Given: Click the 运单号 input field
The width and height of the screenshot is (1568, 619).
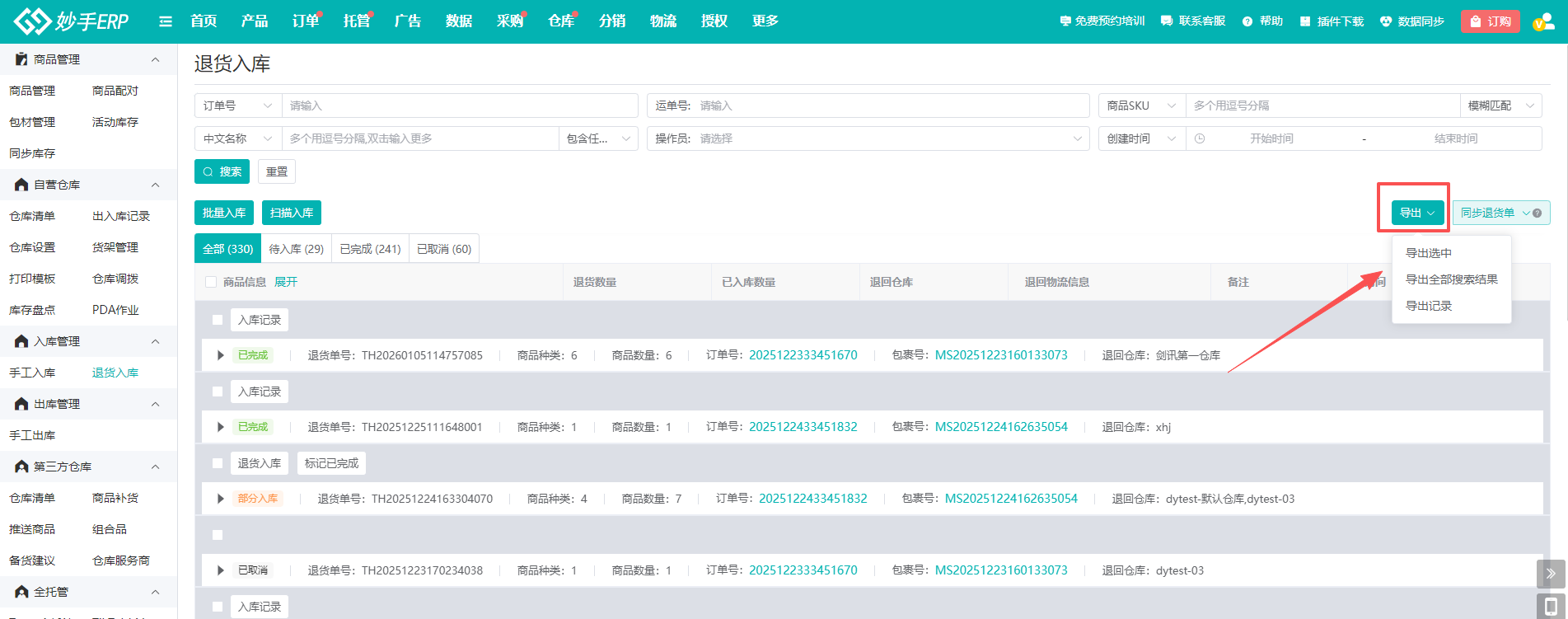Looking at the screenshot, I should click(x=890, y=106).
